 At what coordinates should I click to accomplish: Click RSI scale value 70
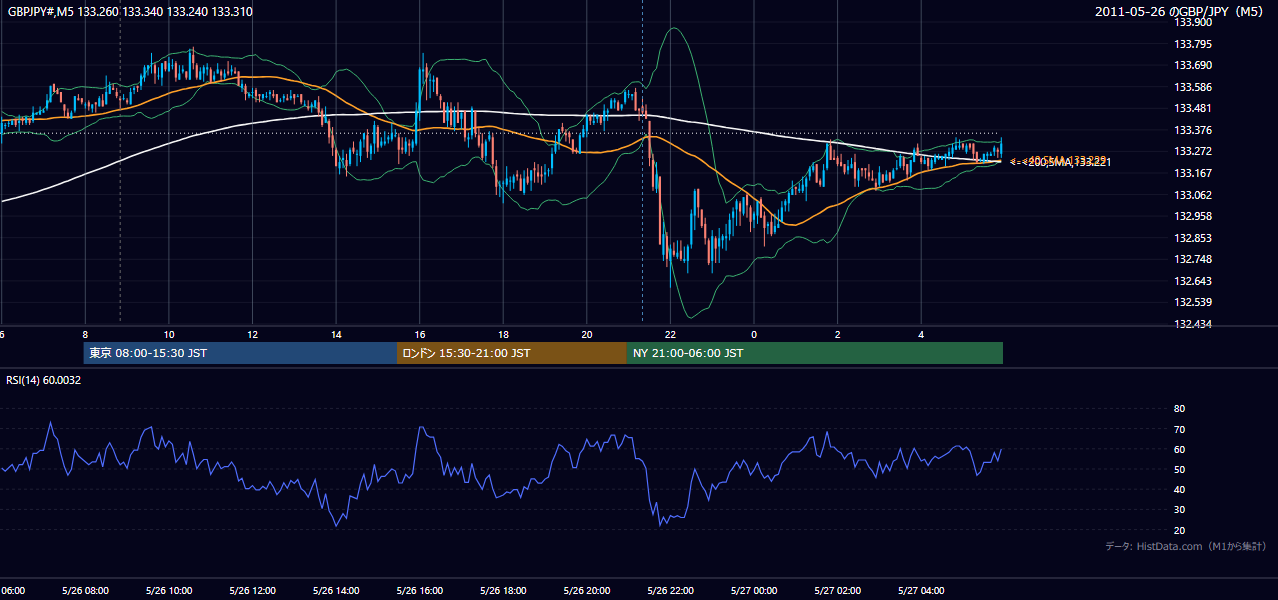(1179, 429)
